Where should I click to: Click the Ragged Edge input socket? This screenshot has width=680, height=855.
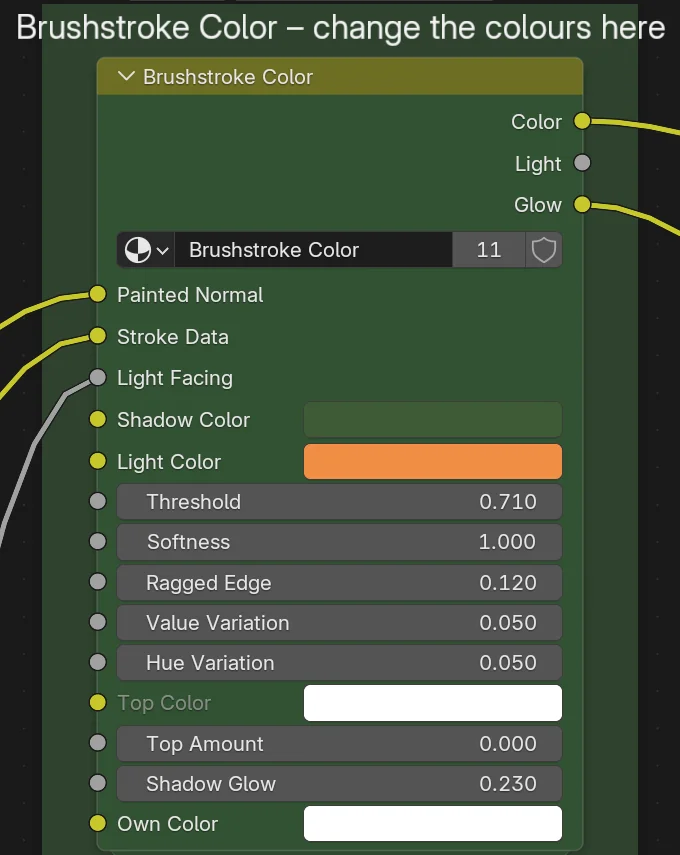98,582
